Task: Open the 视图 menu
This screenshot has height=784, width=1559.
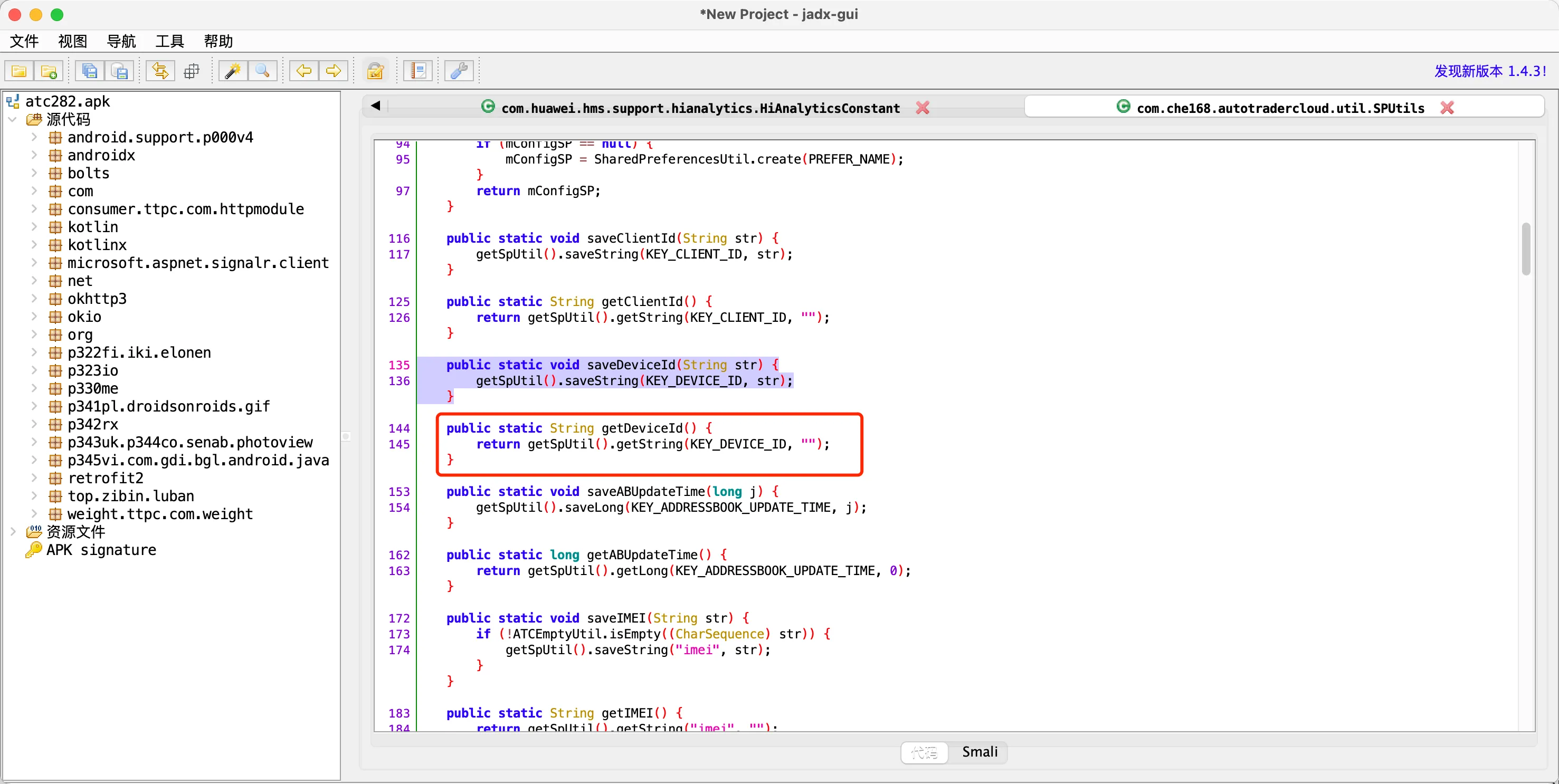Action: coord(73,41)
